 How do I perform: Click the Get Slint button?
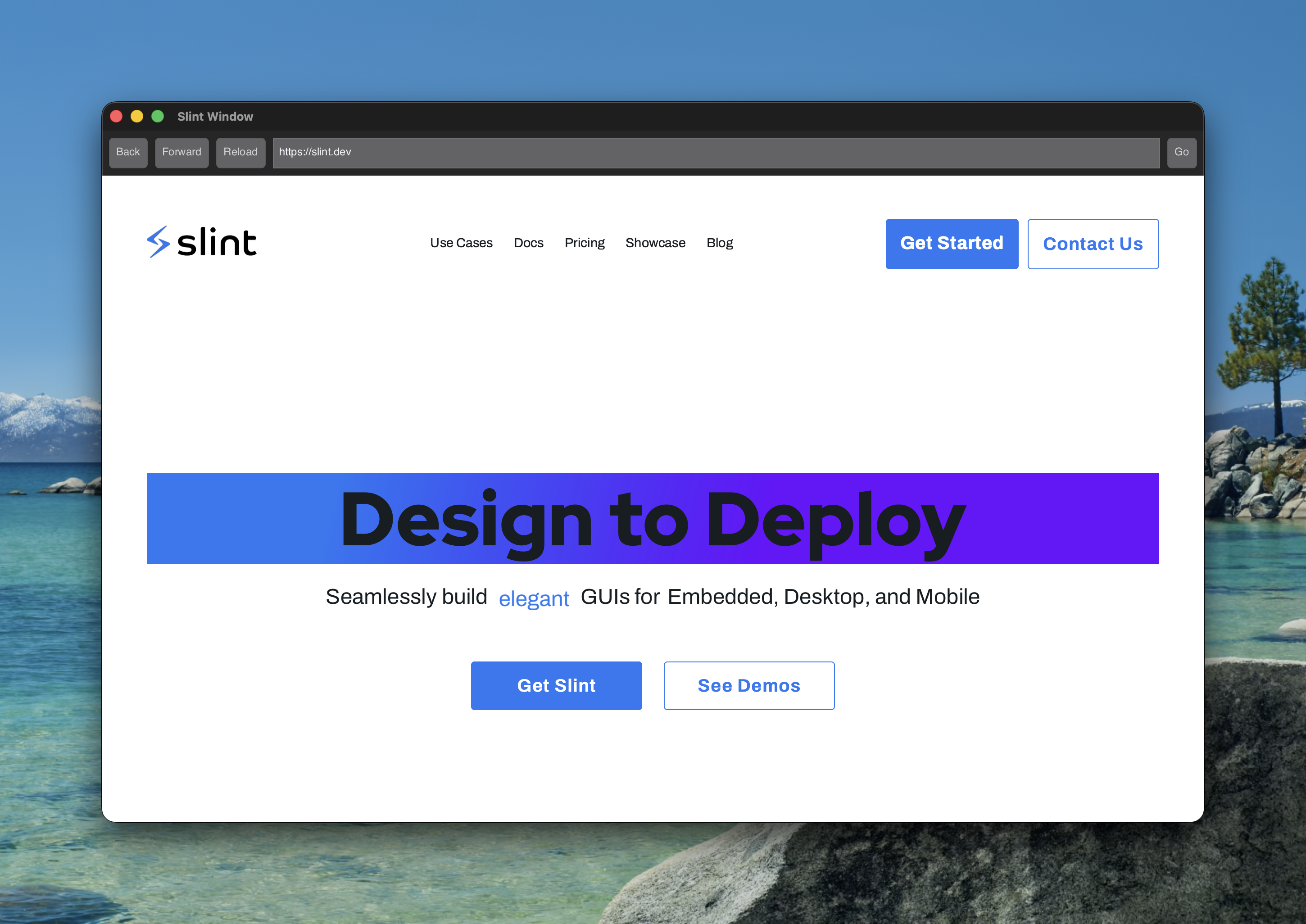pyautogui.click(x=556, y=686)
